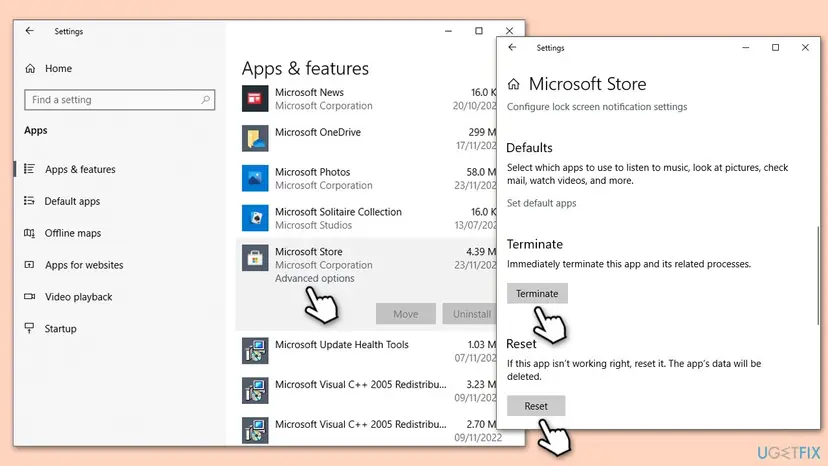Click the Apps & features sidebar icon

[30, 169]
